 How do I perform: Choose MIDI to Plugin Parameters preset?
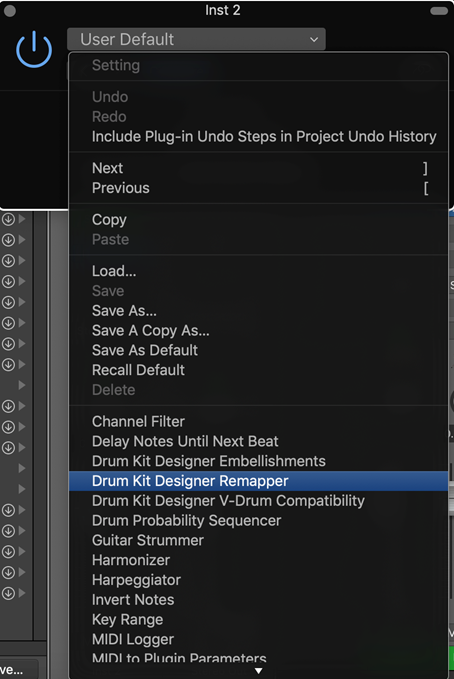click(x=259, y=658)
